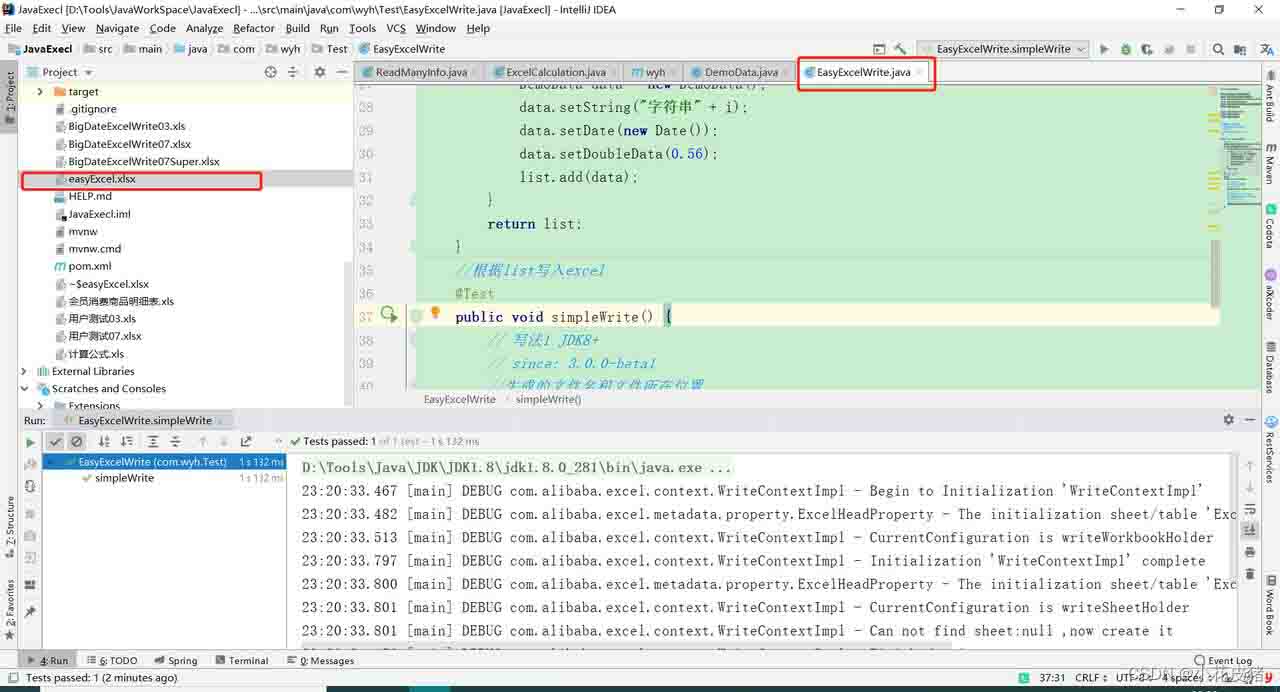The width and height of the screenshot is (1280, 692).
Task: Rerun tests in the Run panel
Action: [30, 441]
